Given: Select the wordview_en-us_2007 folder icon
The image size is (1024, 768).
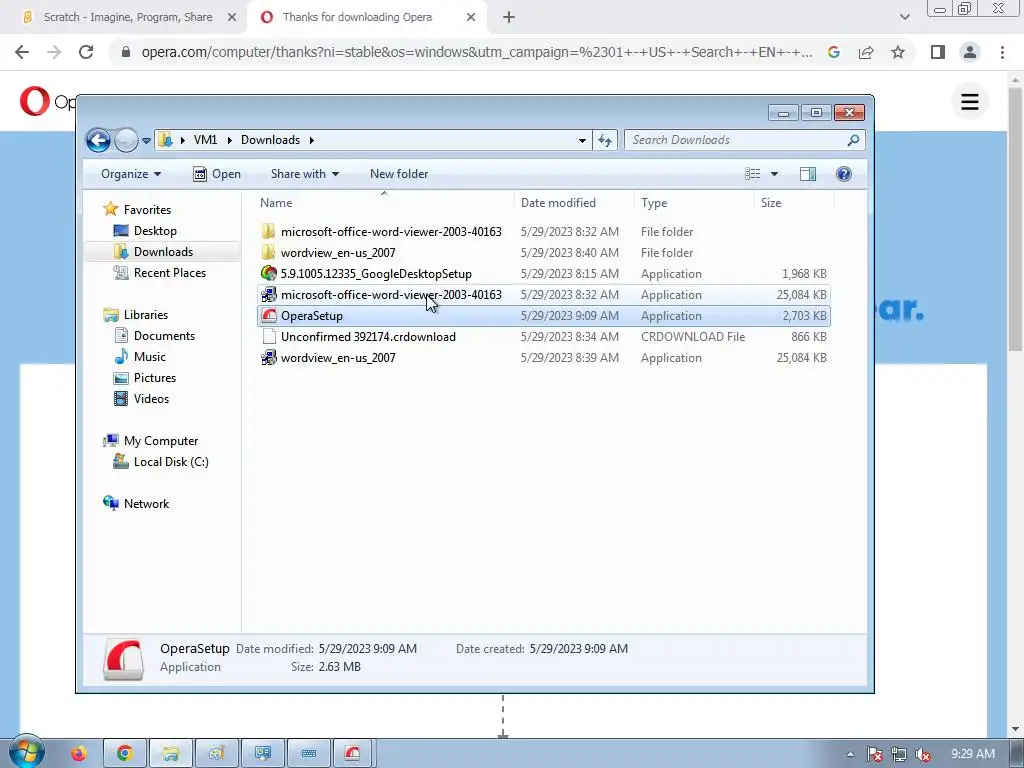Looking at the screenshot, I should click(x=268, y=253).
